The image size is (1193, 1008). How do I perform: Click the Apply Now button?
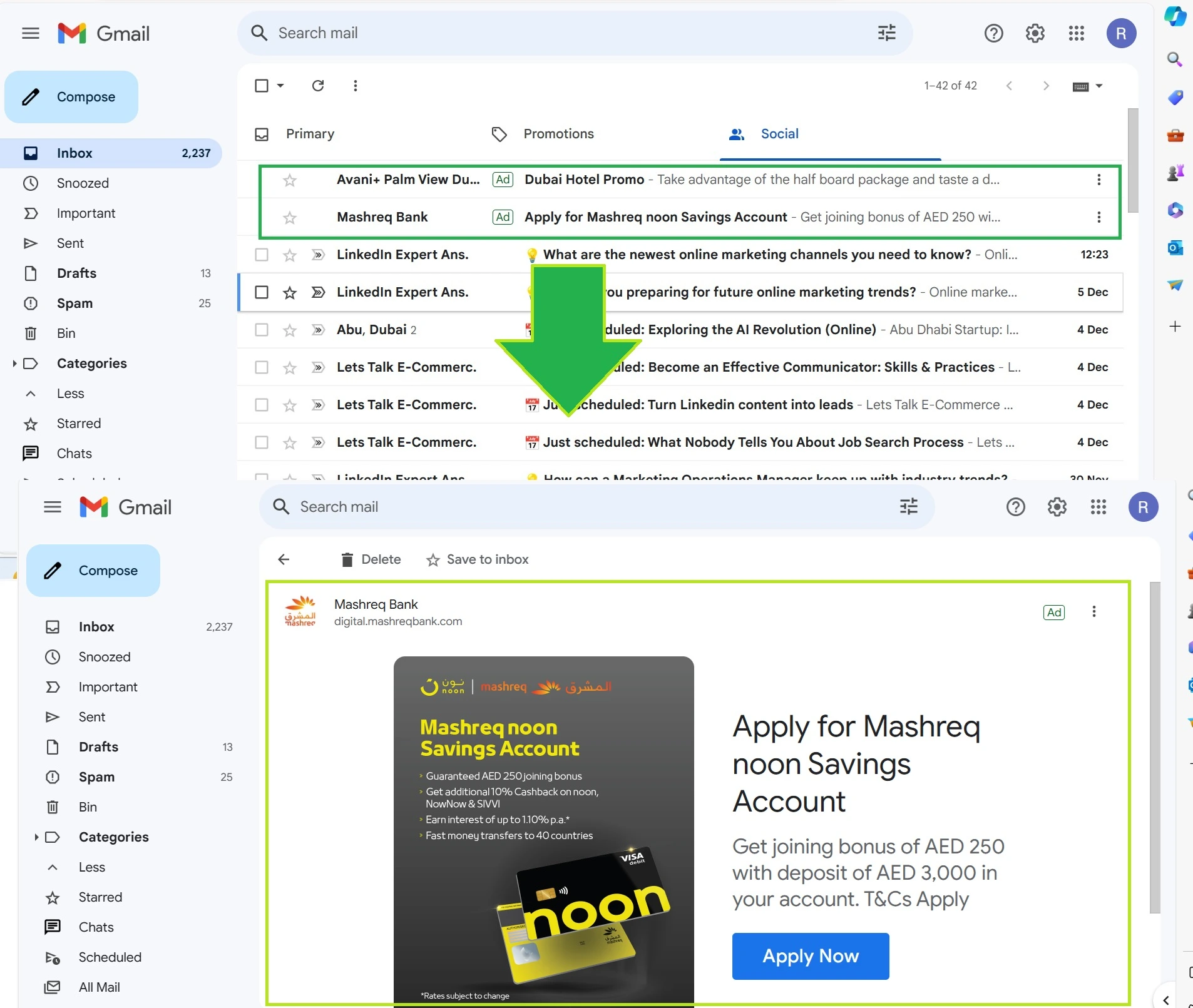811,956
